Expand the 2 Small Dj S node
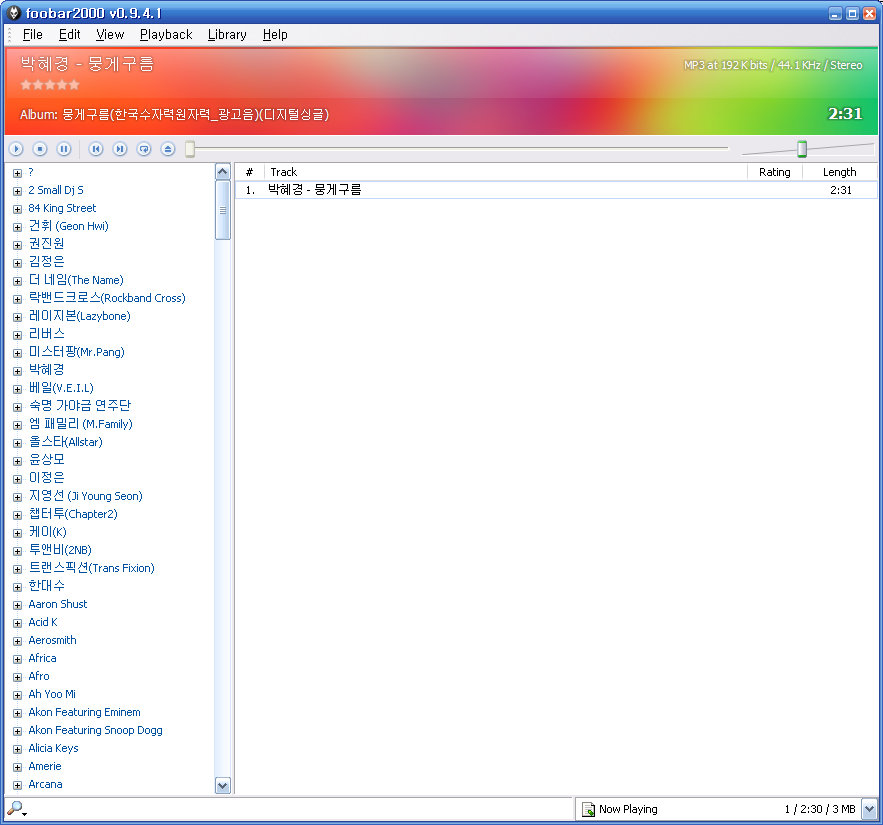The image size is (883, 825). (x=17, y=191)
